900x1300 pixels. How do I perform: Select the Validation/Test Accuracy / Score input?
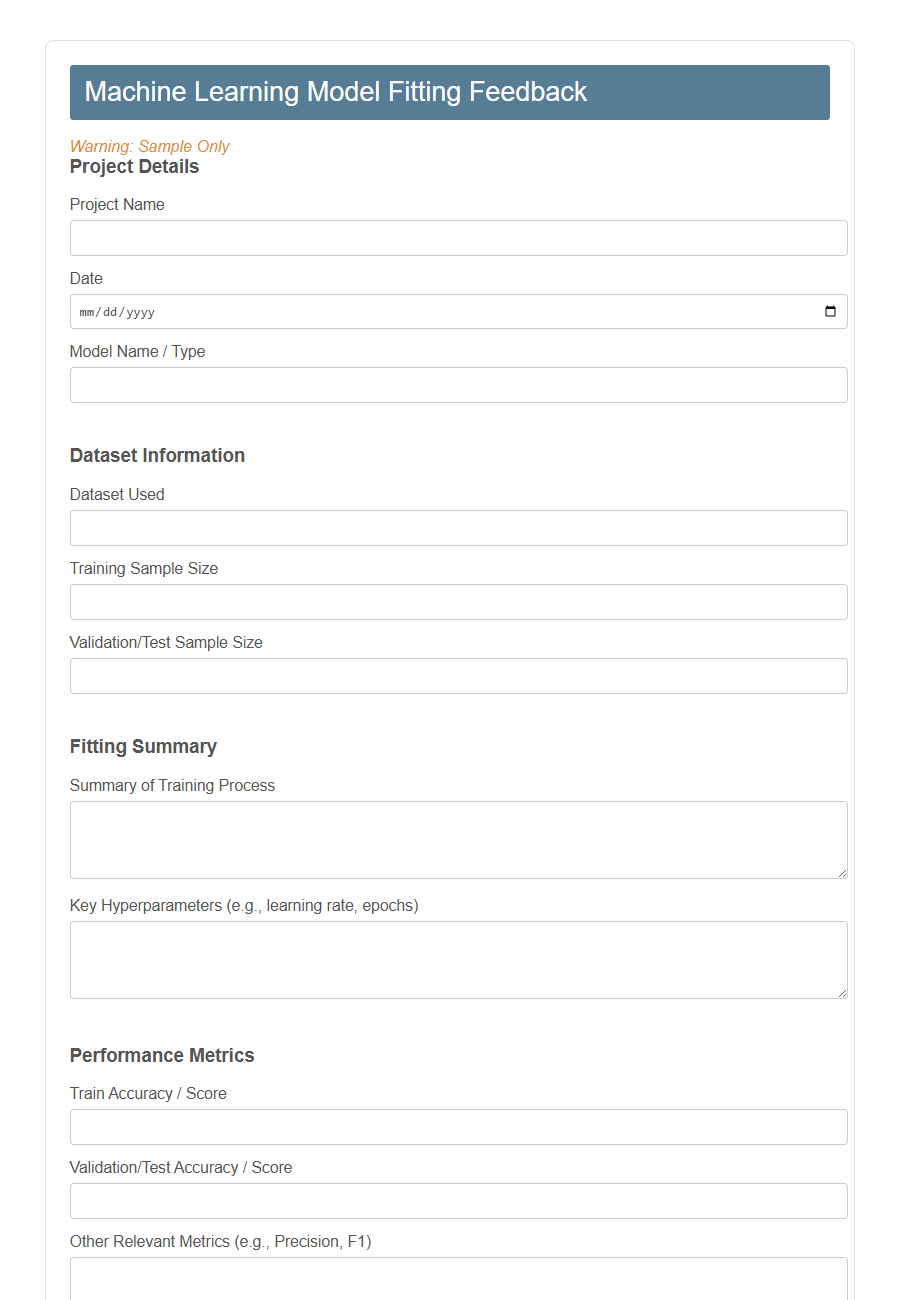pyautogui.click(x=458, y=1200)
